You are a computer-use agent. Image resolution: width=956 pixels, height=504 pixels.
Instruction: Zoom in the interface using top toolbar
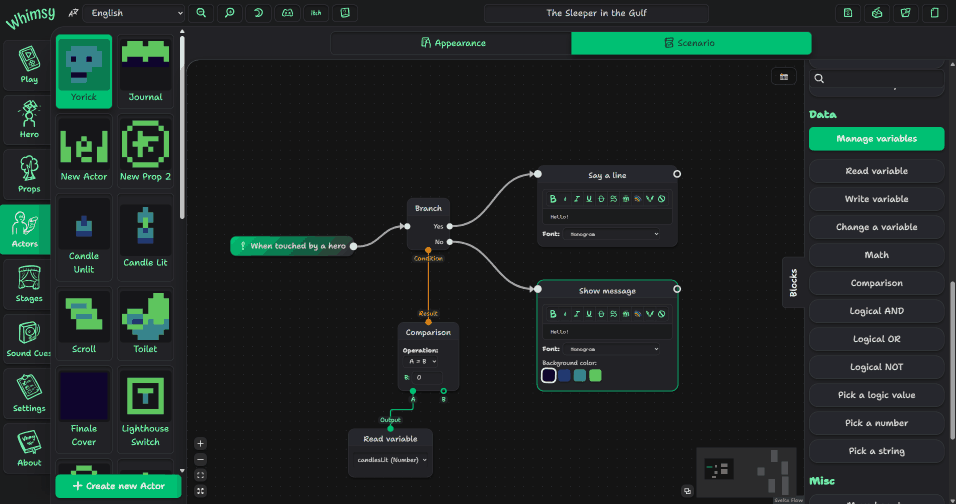pos(230,13)
